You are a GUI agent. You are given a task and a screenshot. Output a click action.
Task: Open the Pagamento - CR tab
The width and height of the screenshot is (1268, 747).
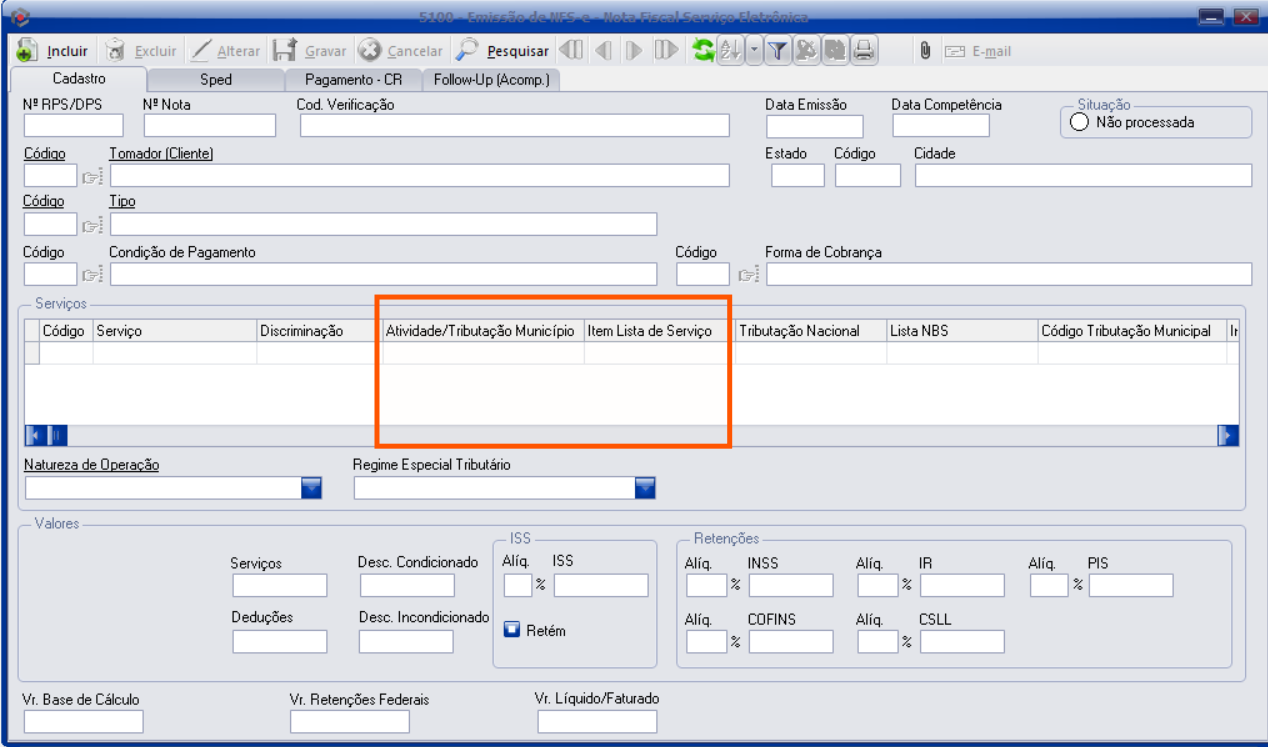click(353, 80)
